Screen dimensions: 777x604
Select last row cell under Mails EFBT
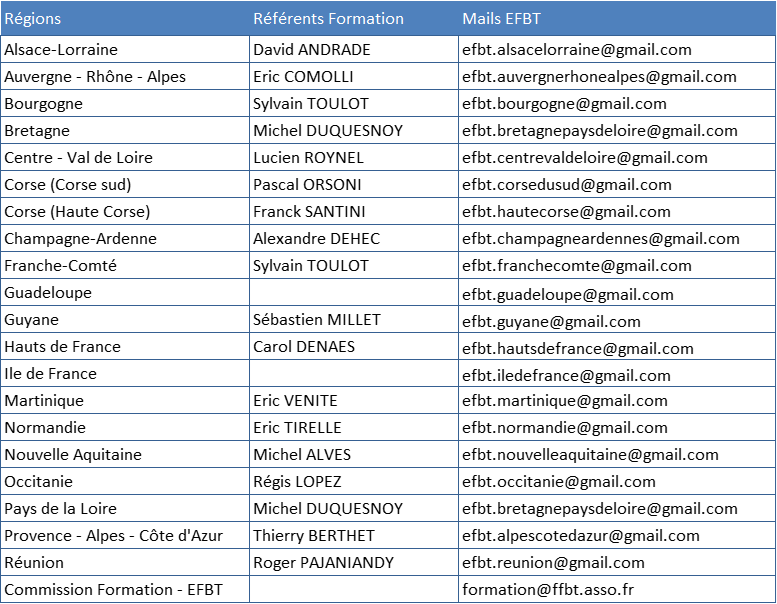click(617, 588)
